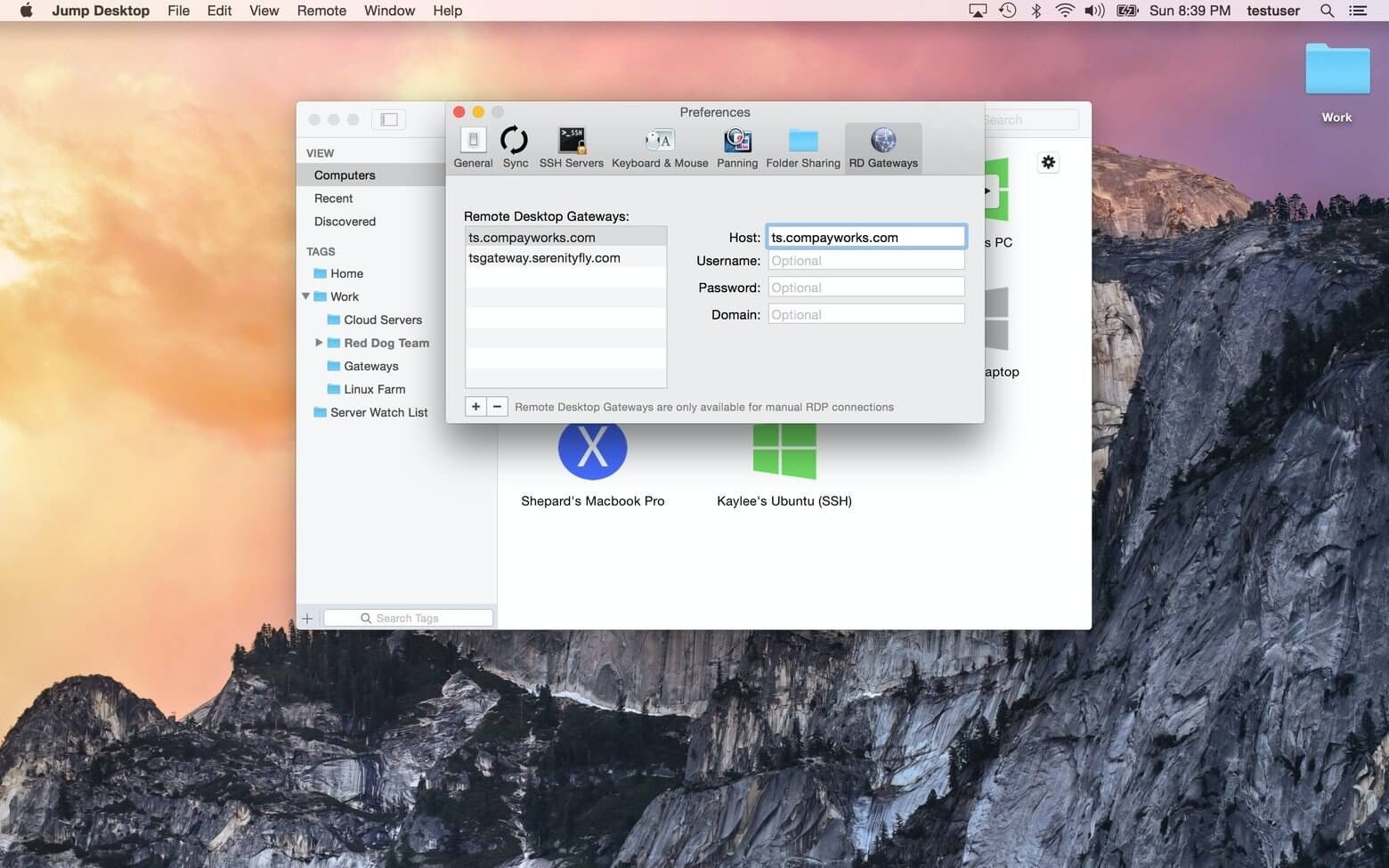Add a new Remote Desktop Gateway
The height and width of the screenshot is (868, 1389).
point(475,406)
